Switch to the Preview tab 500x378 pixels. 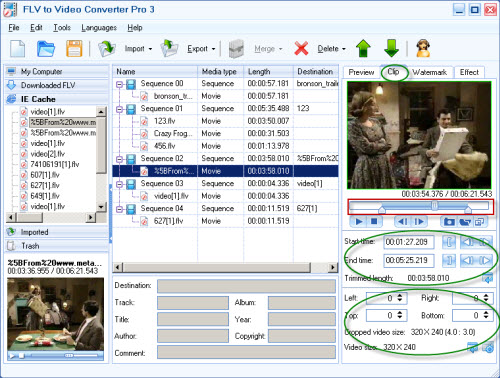[361, 72]
